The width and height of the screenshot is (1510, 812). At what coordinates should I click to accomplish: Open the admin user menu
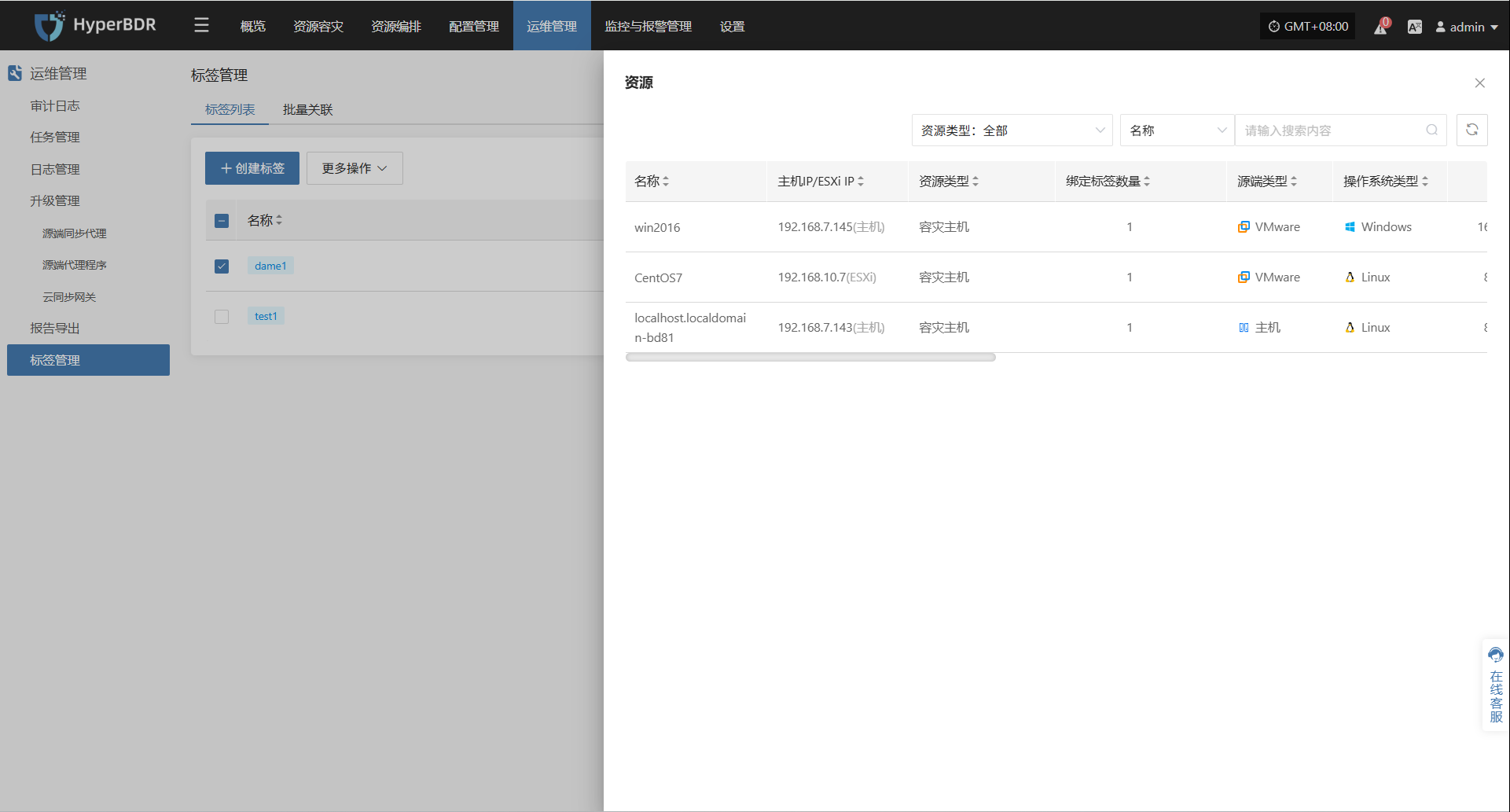[1467, 27]
